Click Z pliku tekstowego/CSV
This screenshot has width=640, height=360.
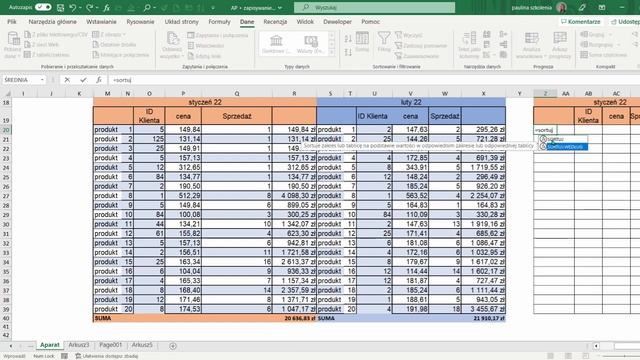56,35
